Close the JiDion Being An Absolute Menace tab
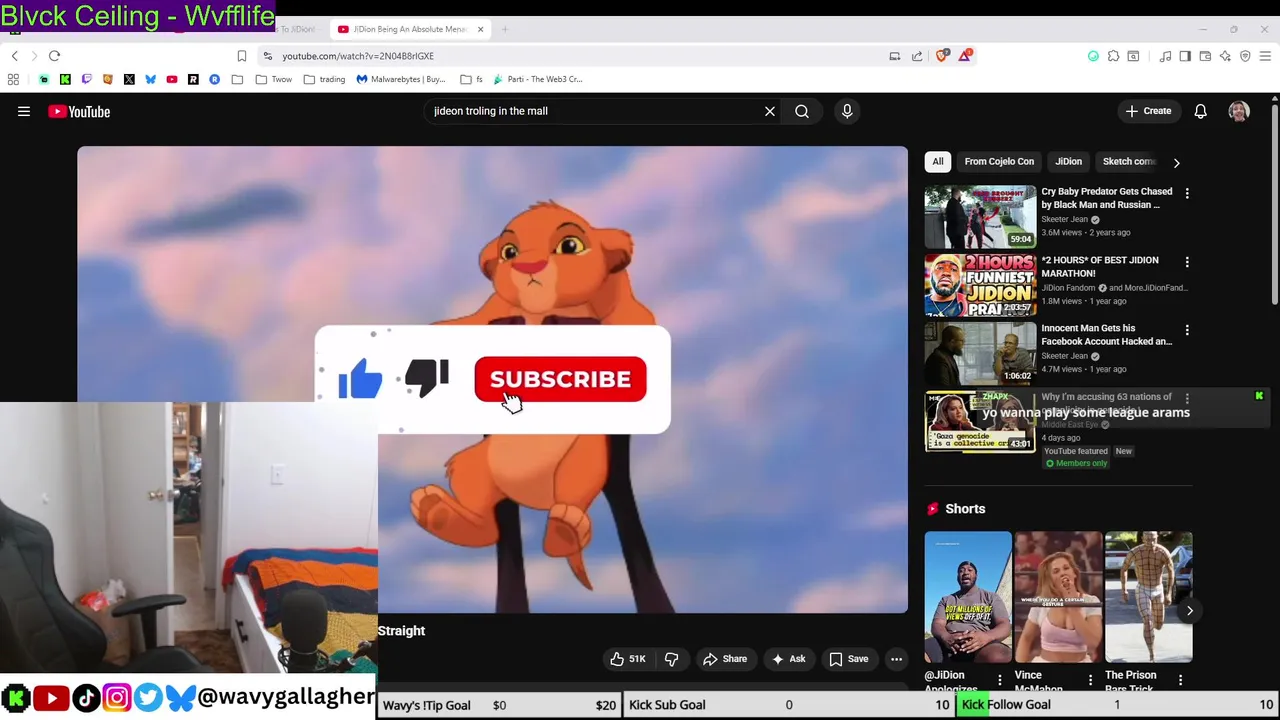Image resolution: width=1280 pixels, height=720 pixels. [480, 29]
